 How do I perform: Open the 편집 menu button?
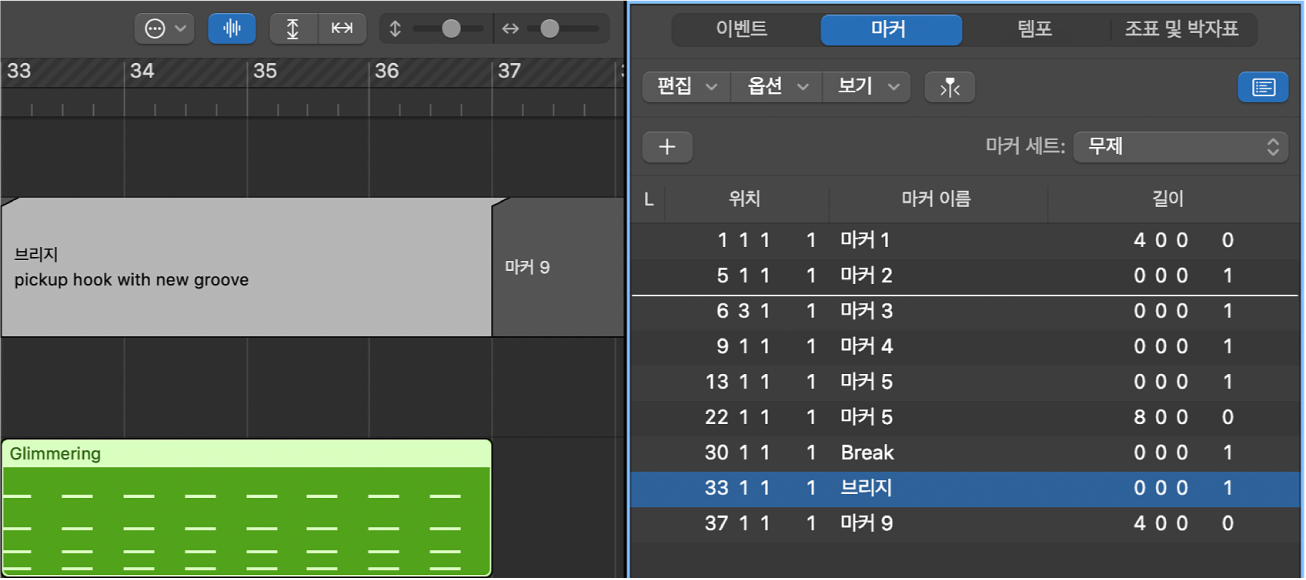click(x=684, y=87)
